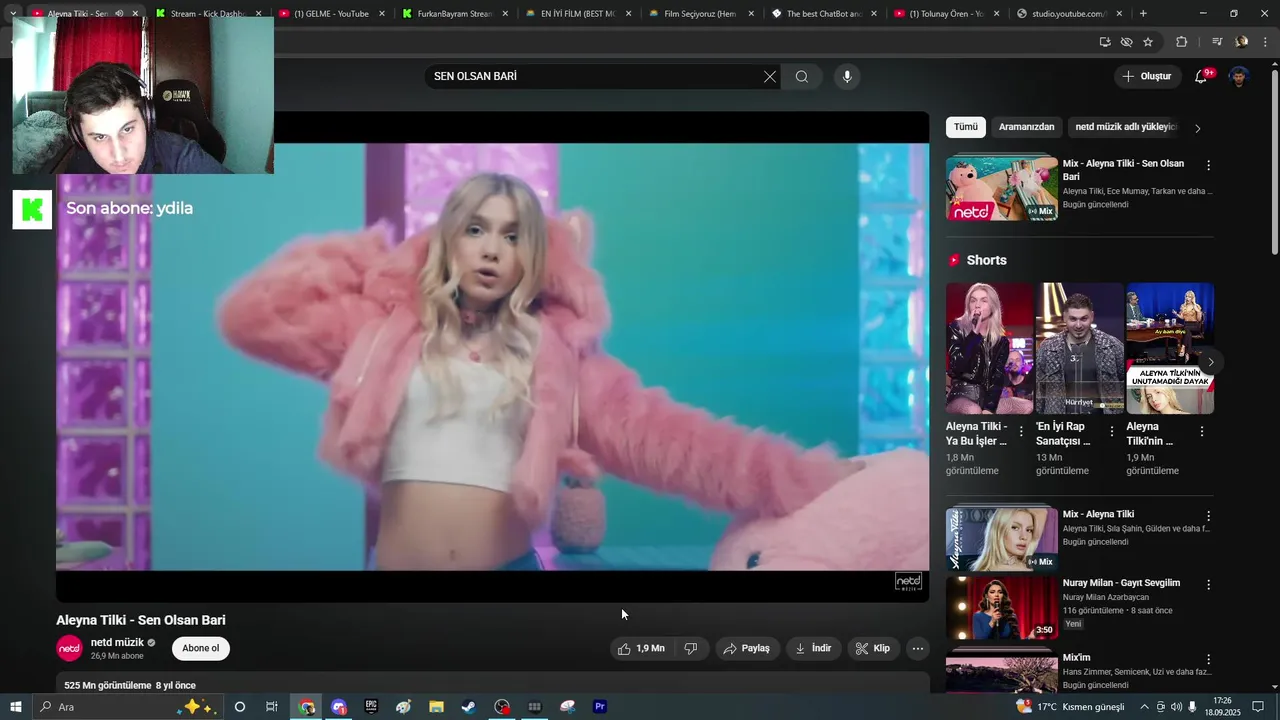
Task: Open the 17°C Kısmen güneşli weather widget
Action: click(1071, 707)
